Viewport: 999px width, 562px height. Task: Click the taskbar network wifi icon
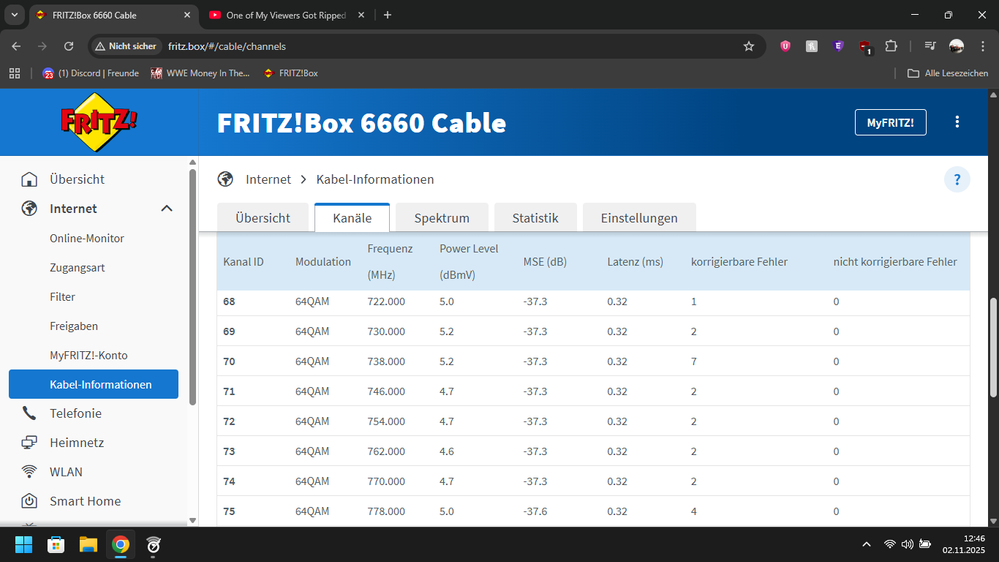[x=889, y=544]
